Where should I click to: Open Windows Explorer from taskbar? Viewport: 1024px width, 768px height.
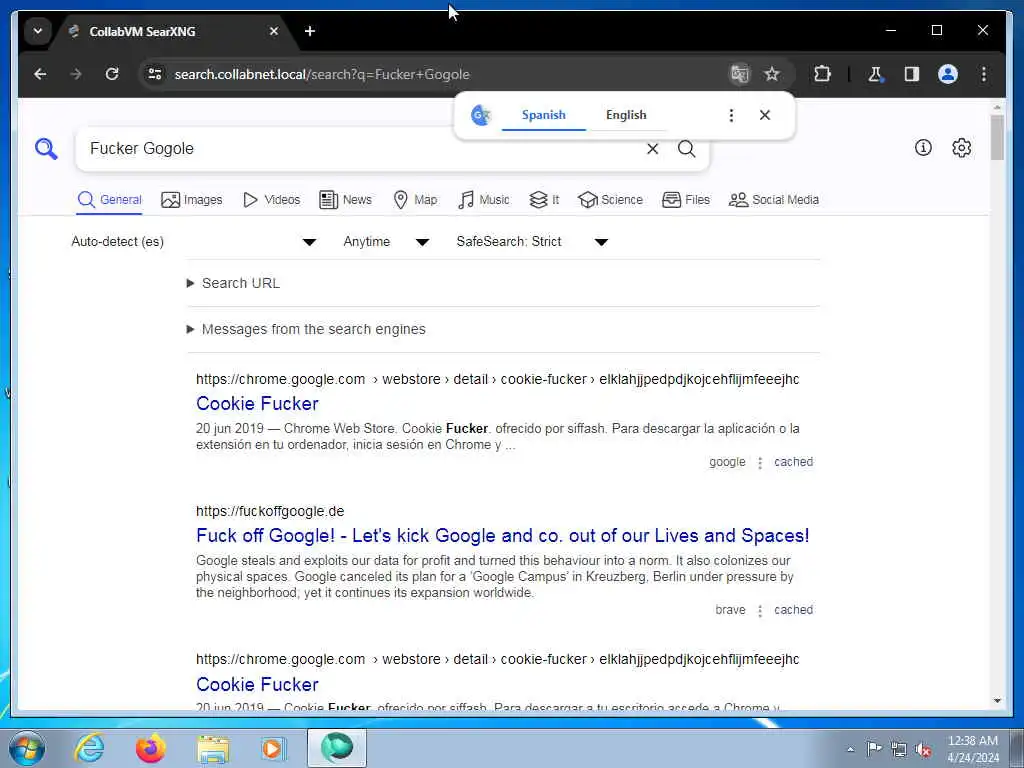[x=213, y=750]
